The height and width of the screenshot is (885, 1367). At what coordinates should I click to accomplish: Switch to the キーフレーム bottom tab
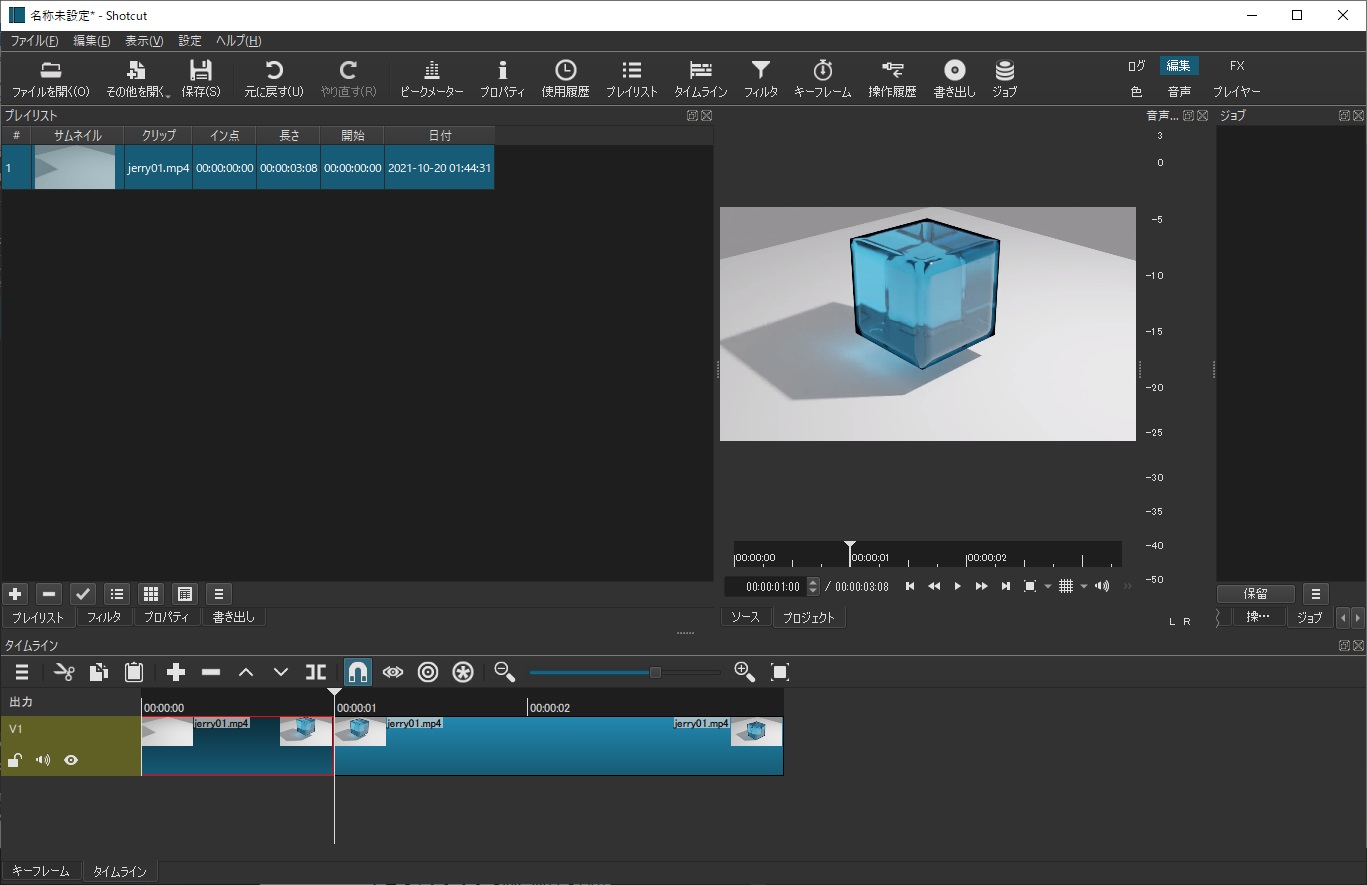tap(41, 871)
